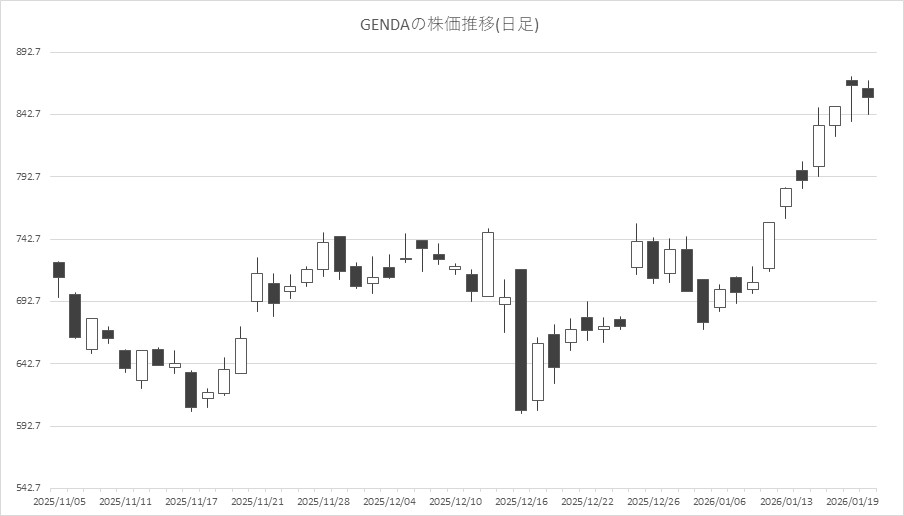This screenshot has height=516, width=904.
Task: Select the 2025/11/28 date label
Action: coord(323,500)
